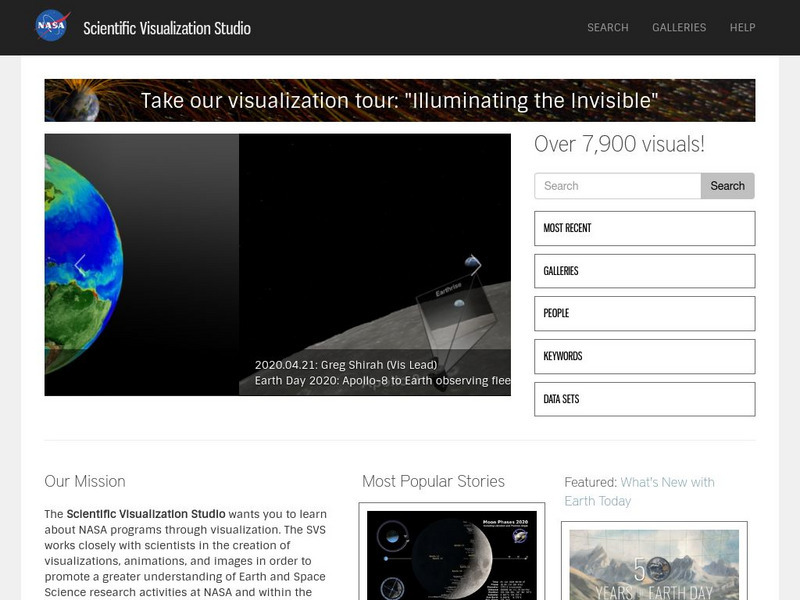Go to previous carousel slide arrow
This screenshot has width=800, height=600.
pos(80,265)
